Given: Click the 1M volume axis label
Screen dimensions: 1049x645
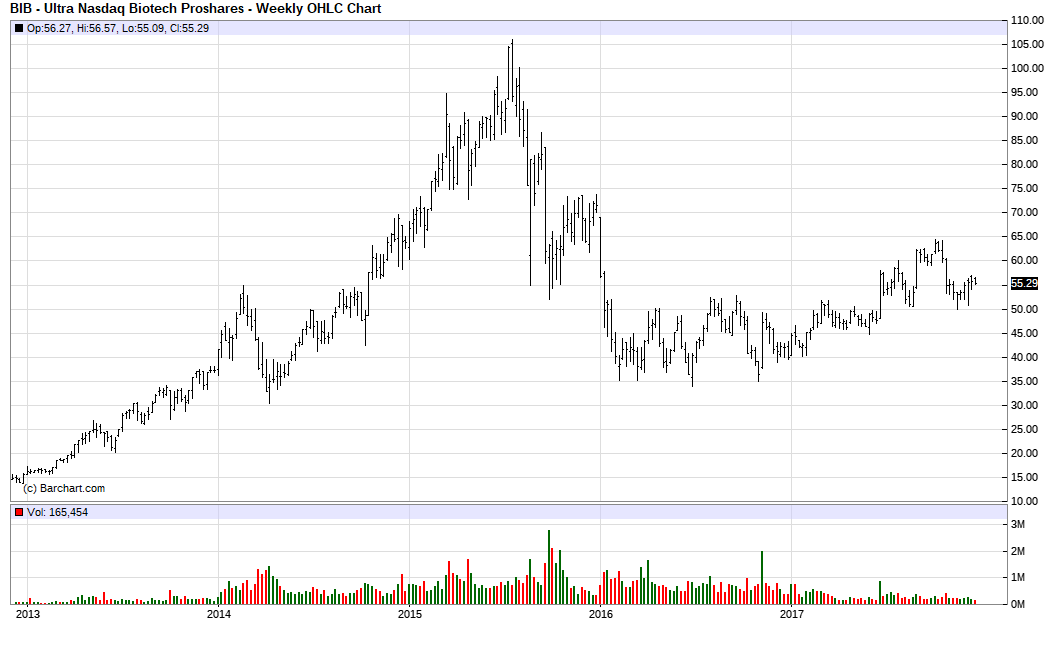Looking at the screenshot, I should tap(1018, 577).
